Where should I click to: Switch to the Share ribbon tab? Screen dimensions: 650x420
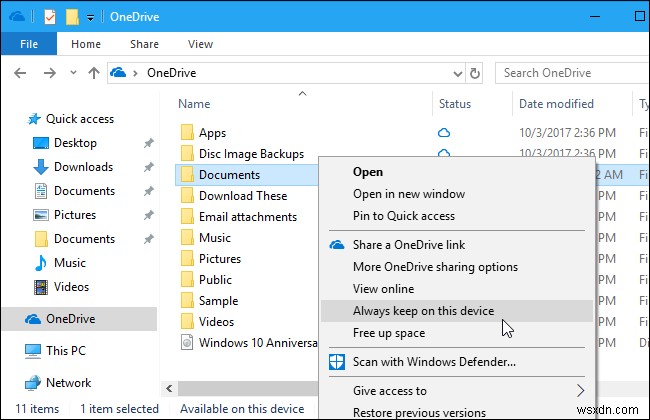tap(144, 44)
